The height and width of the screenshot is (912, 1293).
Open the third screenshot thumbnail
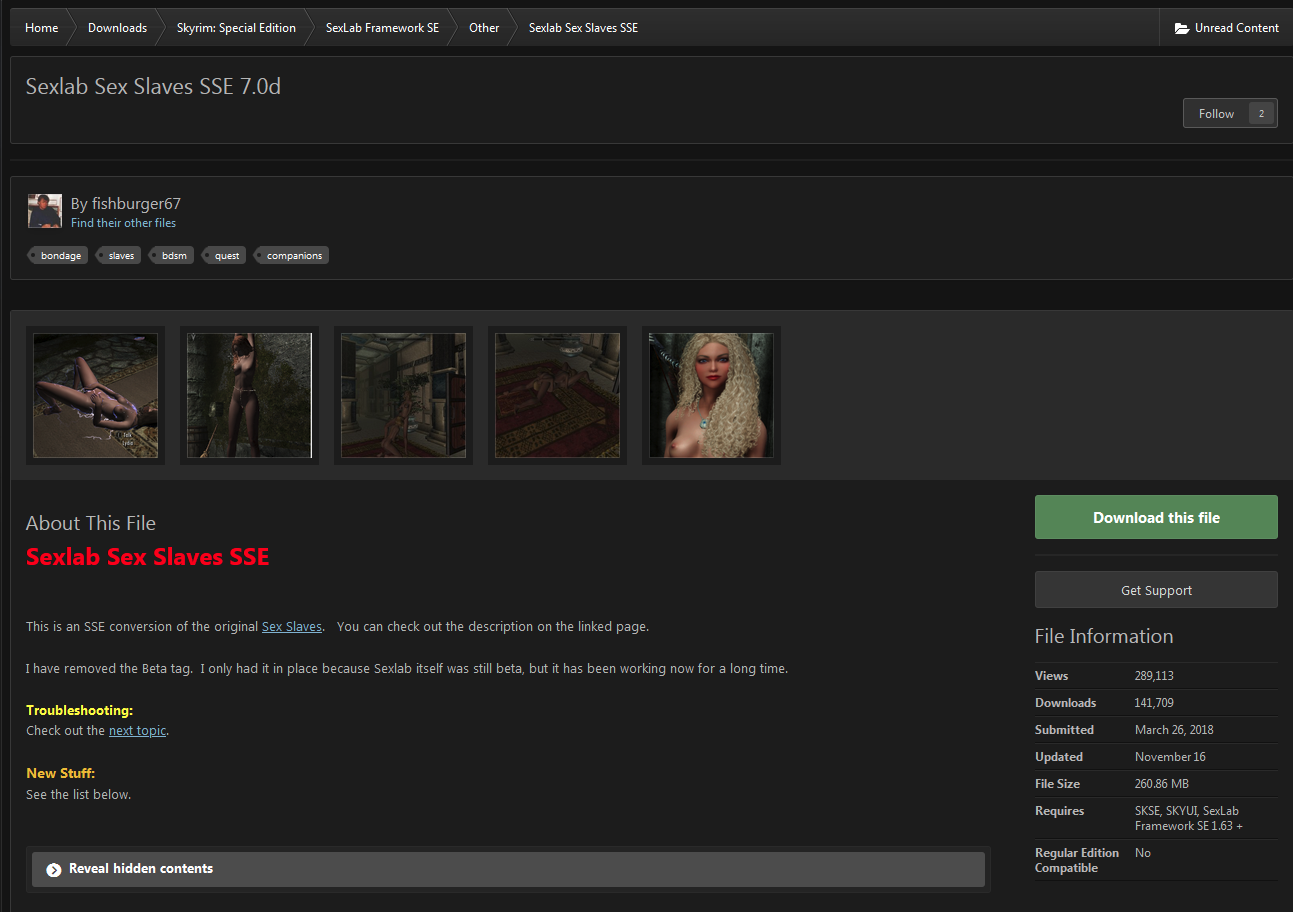[x=403, y=395]
